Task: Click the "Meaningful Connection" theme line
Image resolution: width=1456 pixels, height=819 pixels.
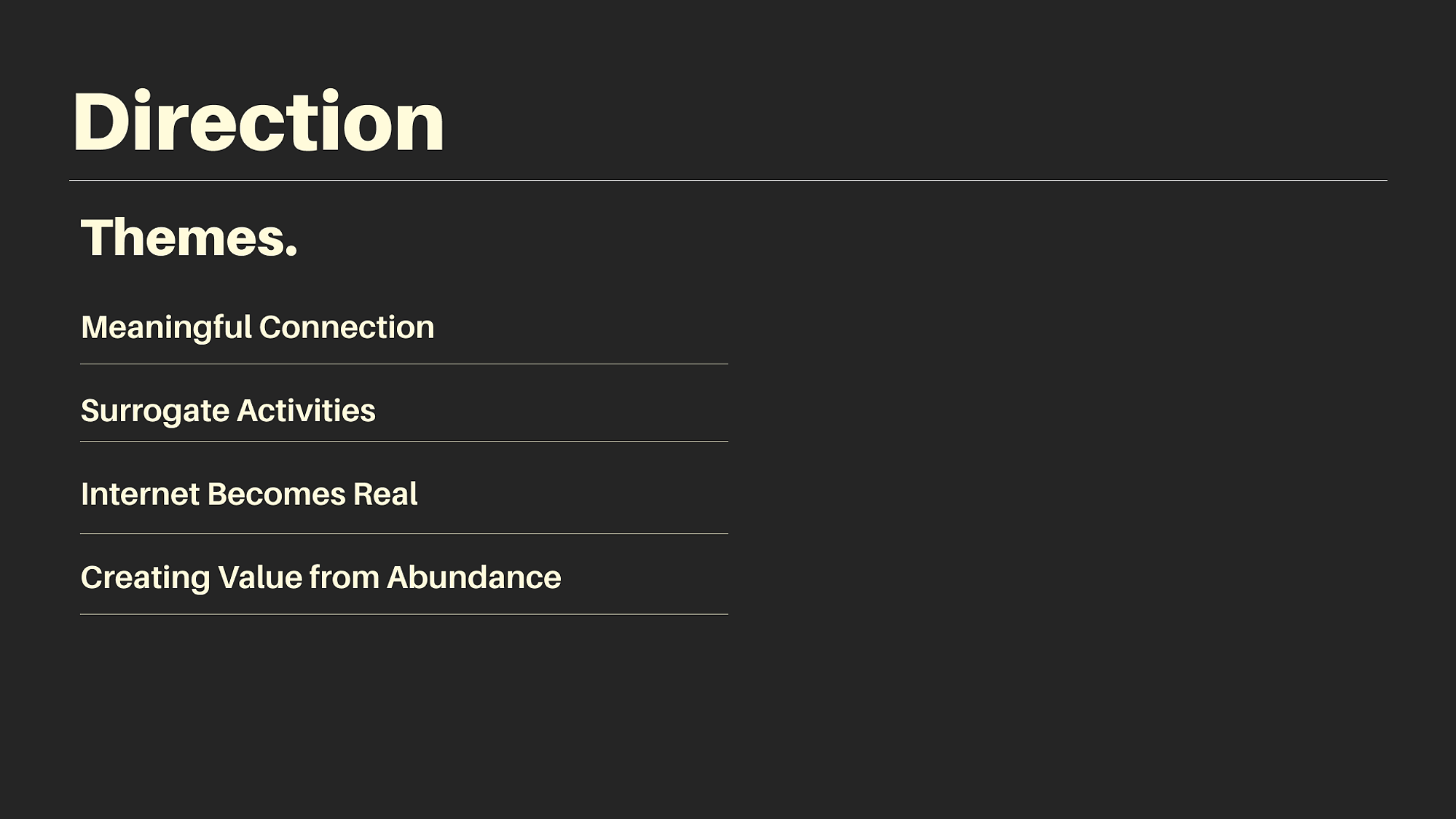Action: 258,327
